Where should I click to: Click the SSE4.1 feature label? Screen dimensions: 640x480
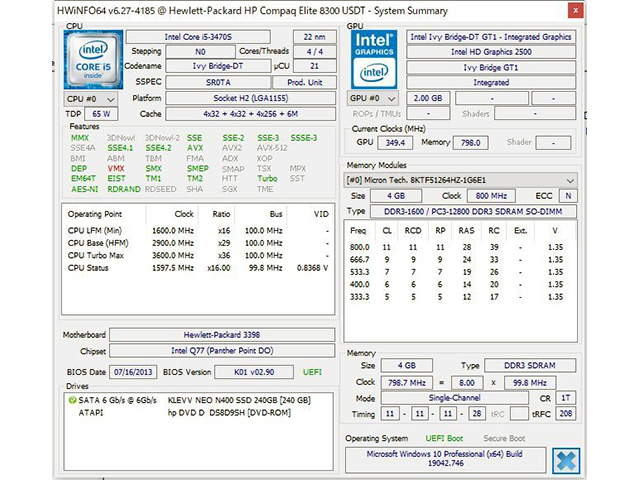[120, 148]
